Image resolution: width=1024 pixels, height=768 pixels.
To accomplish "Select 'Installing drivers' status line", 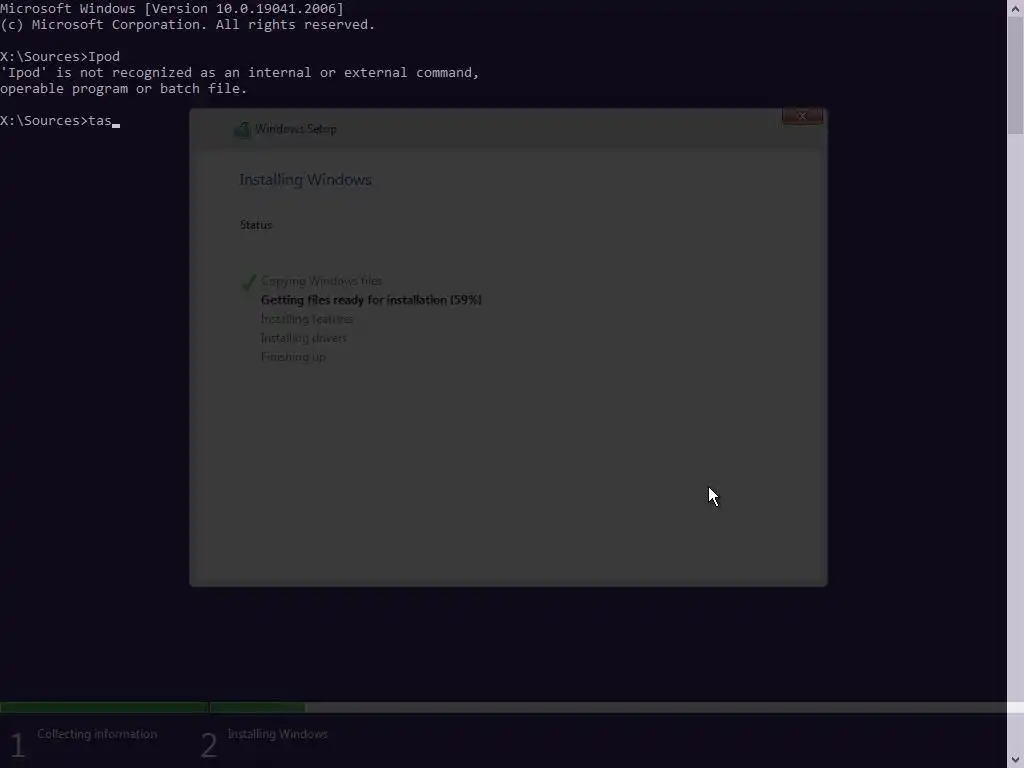I will coord(303,338).
